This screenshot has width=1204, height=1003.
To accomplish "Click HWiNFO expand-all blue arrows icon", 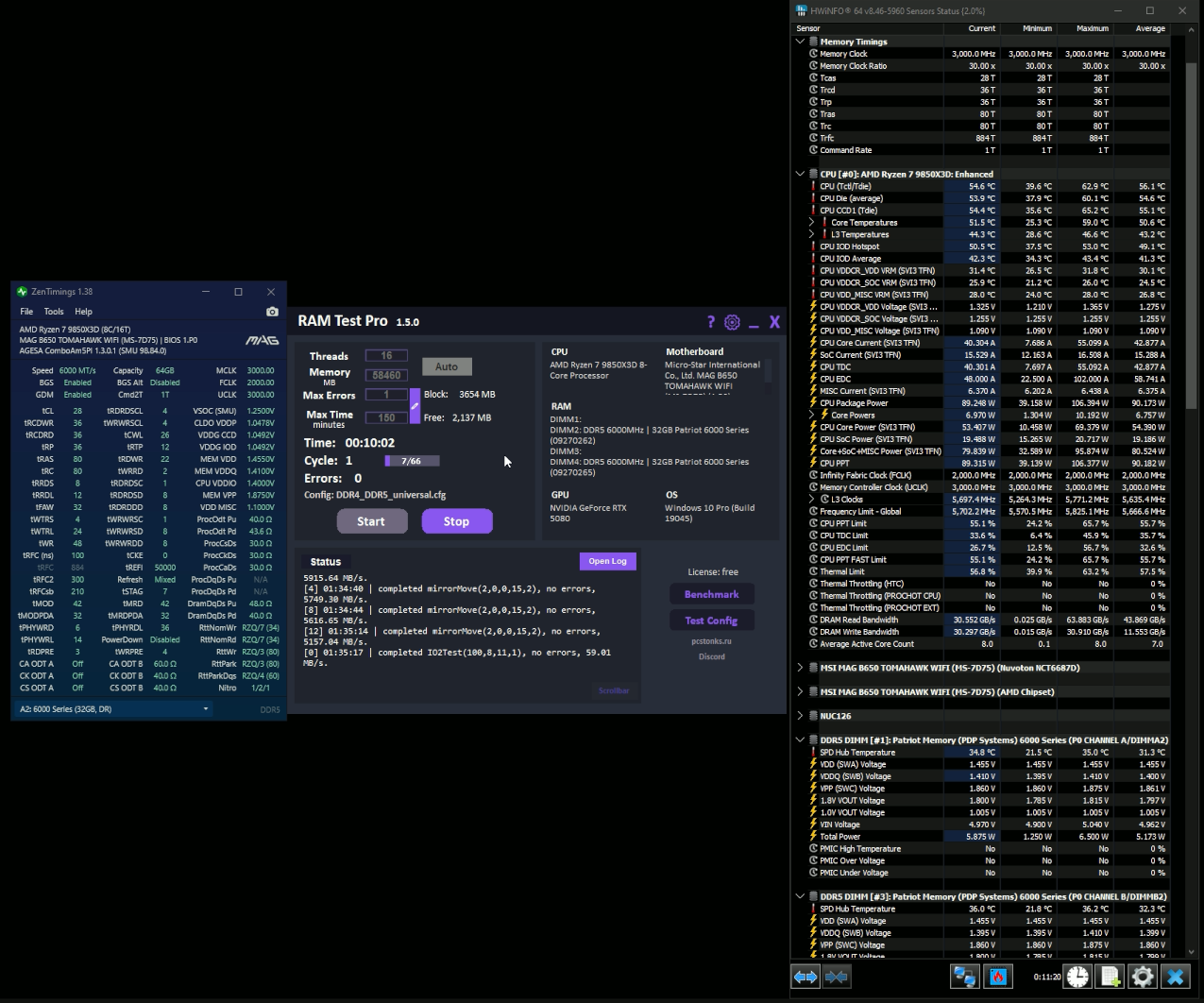I will pos(805,977).
